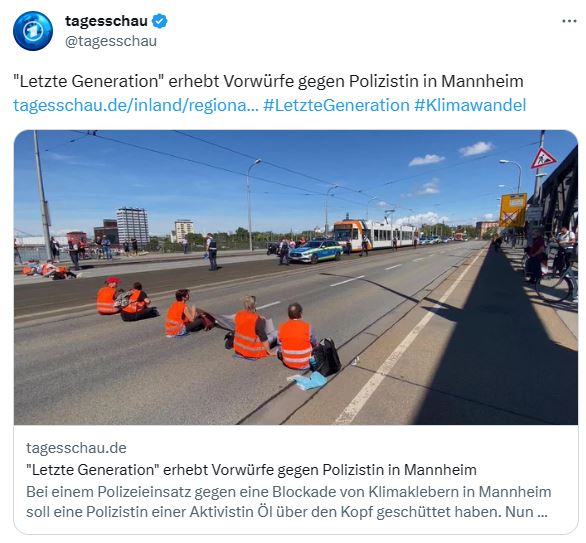Open the @tagesschau handle link
Viewport: 586px width, 543px height.
coord(111,41)
